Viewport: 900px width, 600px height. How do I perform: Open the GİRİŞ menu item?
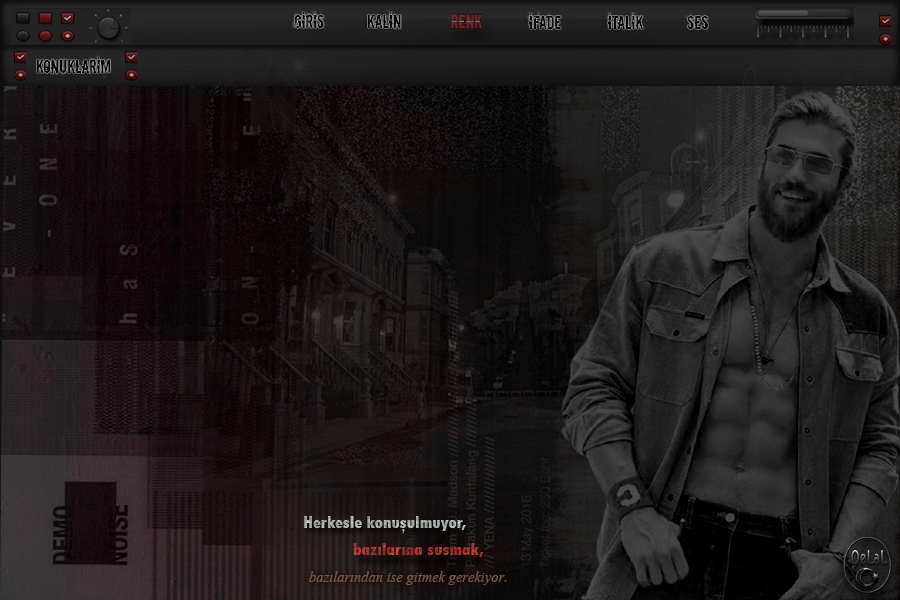click(x=309, y=22)
